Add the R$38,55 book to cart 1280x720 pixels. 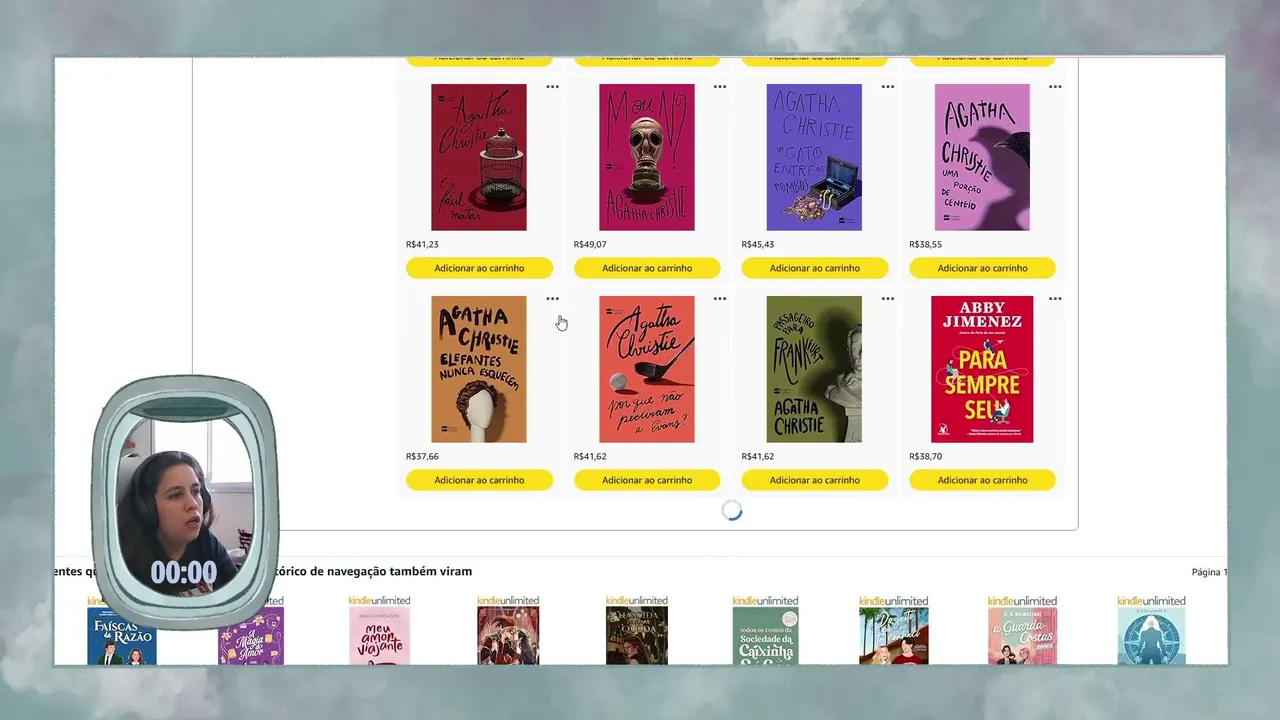(982, 268)
